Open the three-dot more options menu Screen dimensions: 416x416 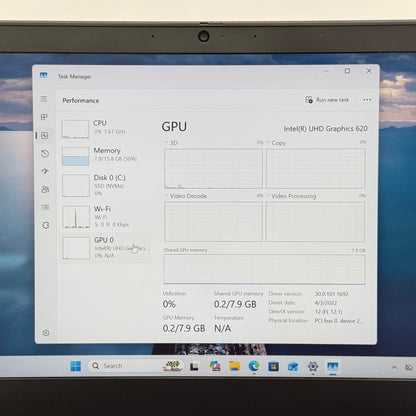367,100
